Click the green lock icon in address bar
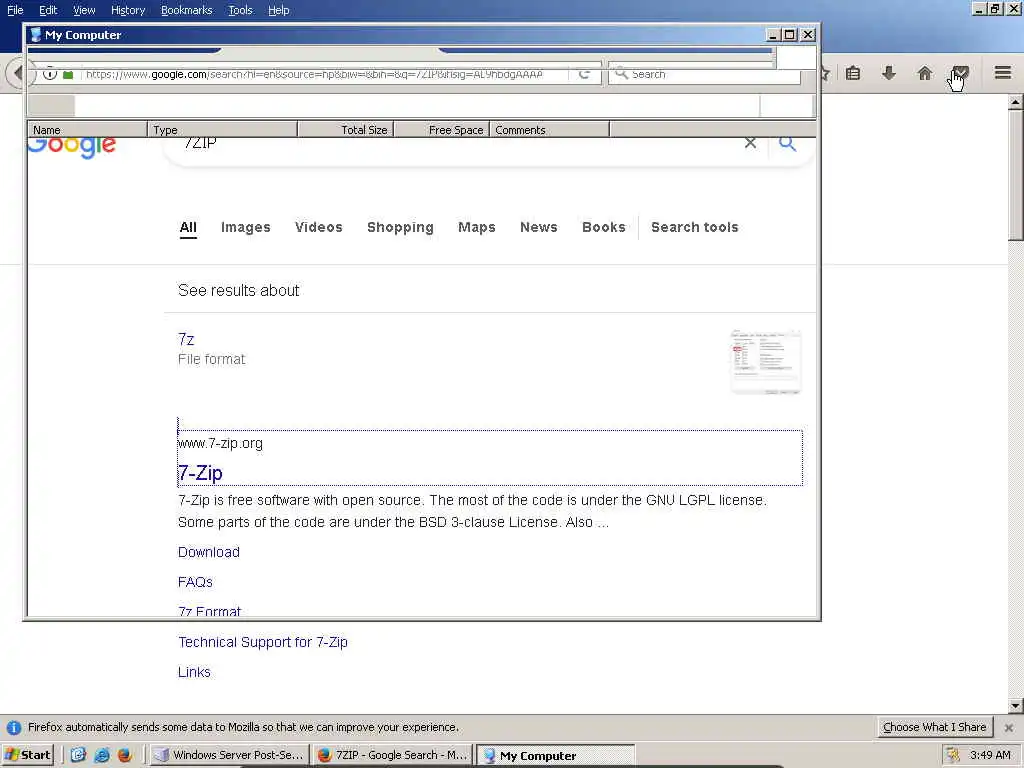 67,74
